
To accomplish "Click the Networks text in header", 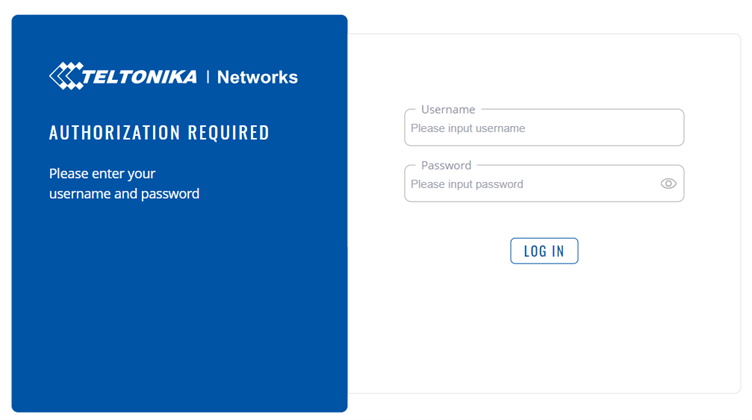I will click(257, 77).
